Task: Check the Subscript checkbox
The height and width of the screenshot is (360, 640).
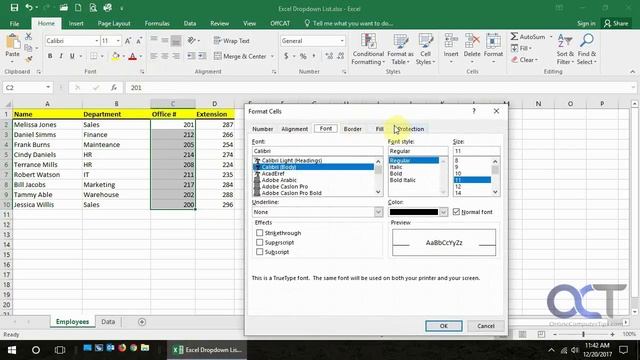Action: point(259,252)
